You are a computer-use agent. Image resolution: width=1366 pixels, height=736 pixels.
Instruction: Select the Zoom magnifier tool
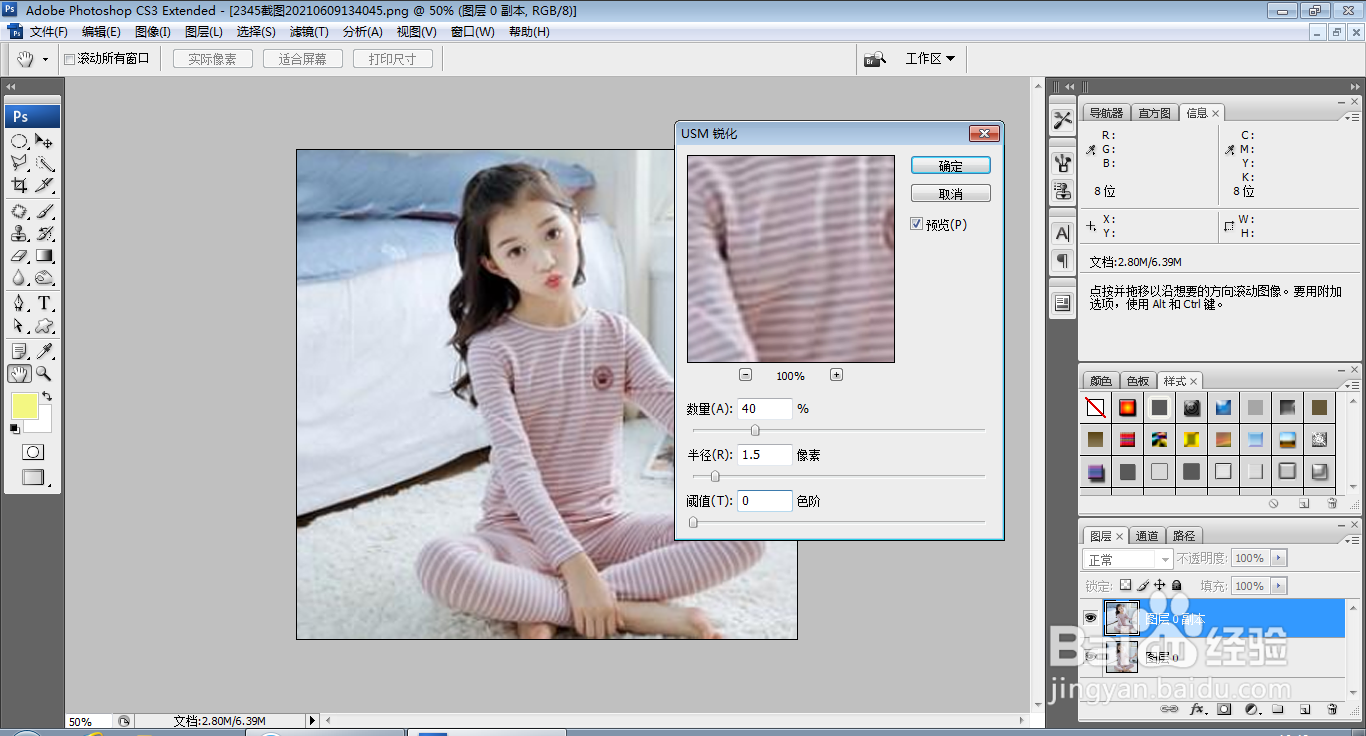[x=45, y=374]
